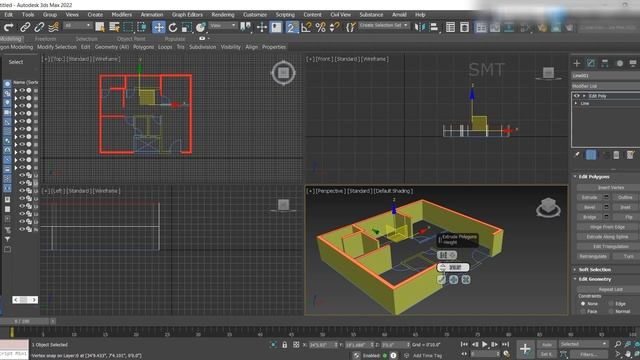Image resolution: width=640 pixels, height=360 pixels.
Task: Toggle 2D Snaps button
Action: (291, 27)
